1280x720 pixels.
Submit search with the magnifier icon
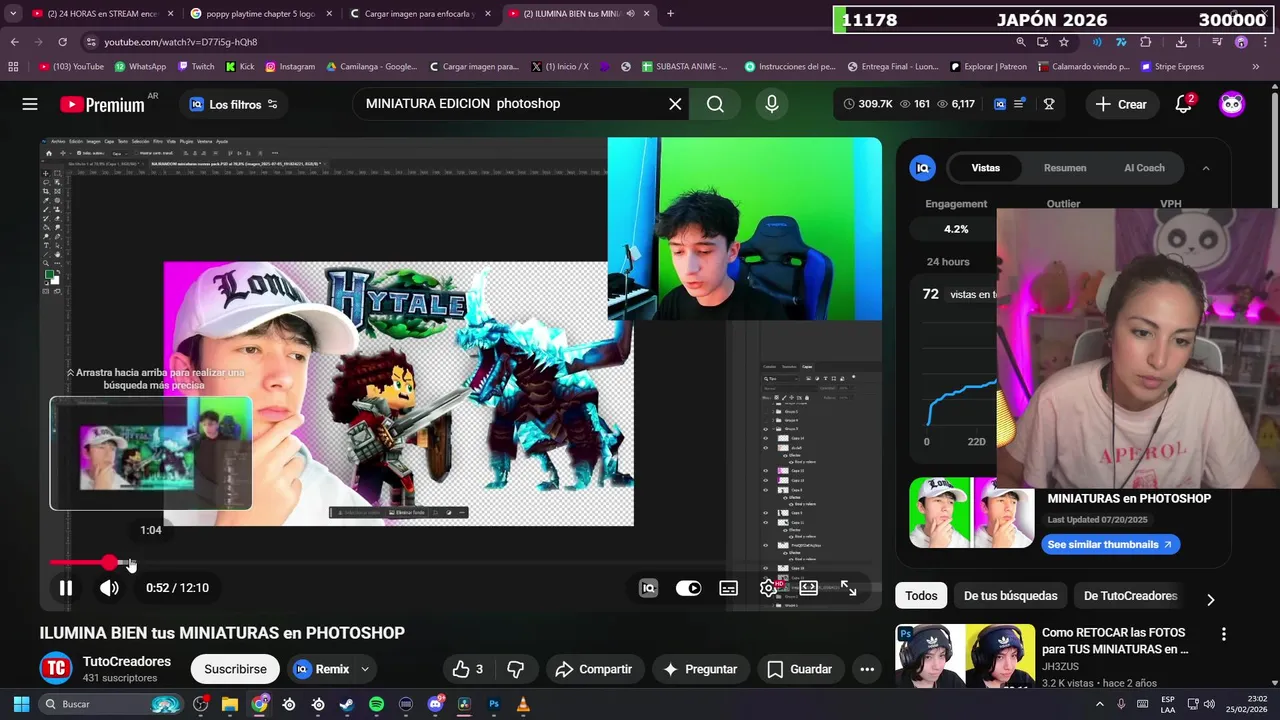pyautogui.click(x=715, y=104)
